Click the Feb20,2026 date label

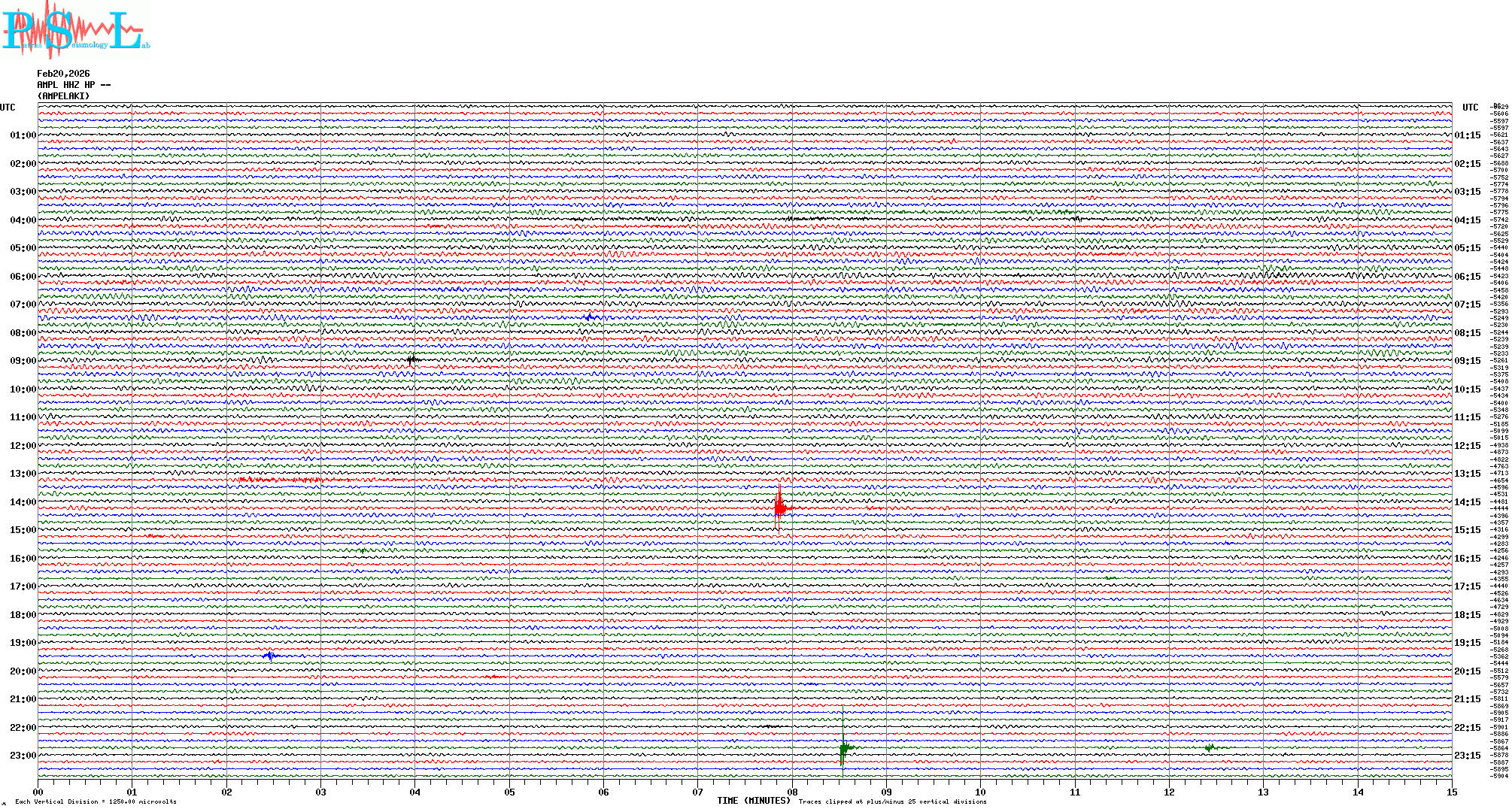pos(63,74)
